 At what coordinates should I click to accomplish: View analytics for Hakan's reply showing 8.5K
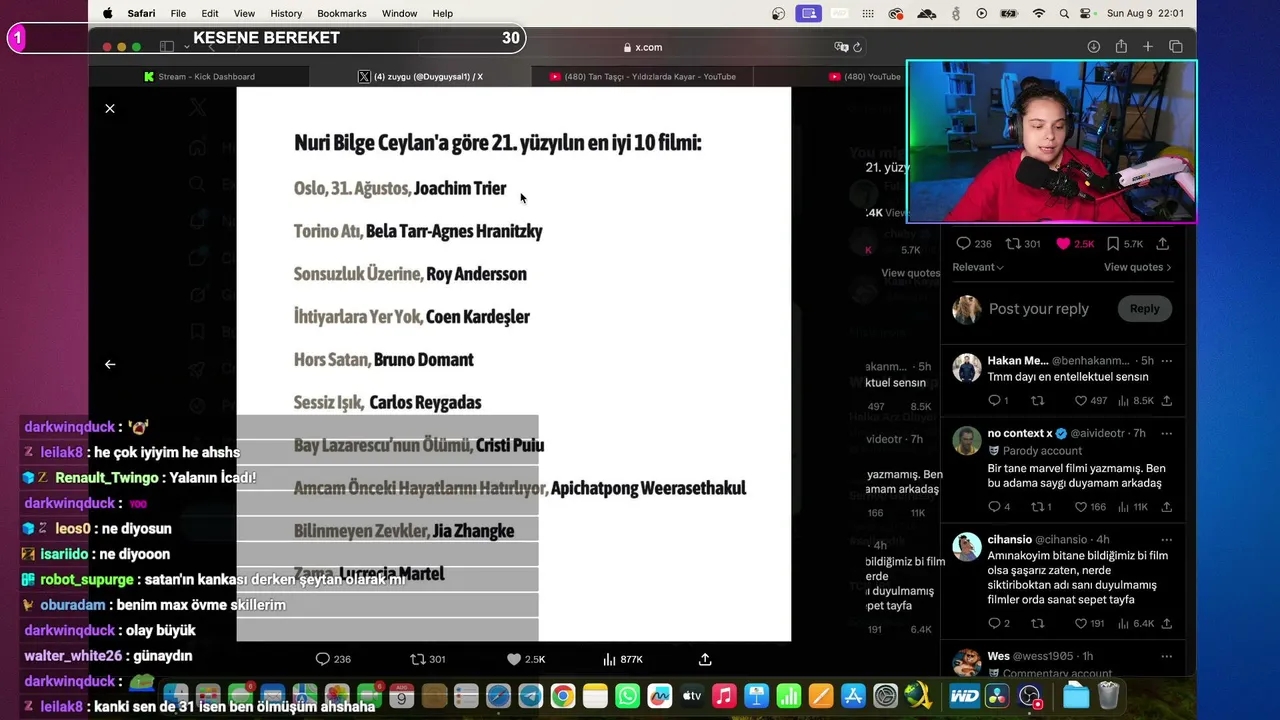point(1136,400)
